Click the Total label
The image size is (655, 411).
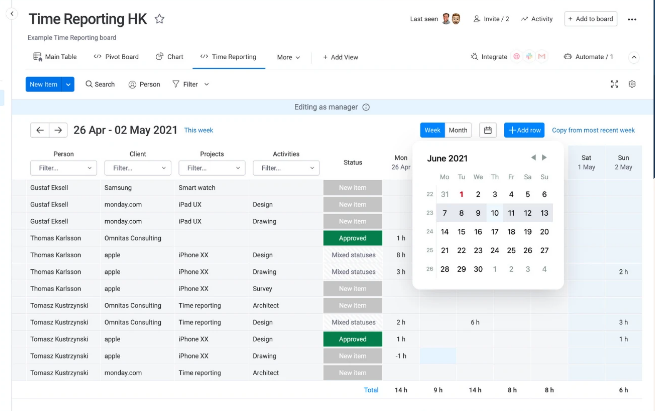[371, 390]
